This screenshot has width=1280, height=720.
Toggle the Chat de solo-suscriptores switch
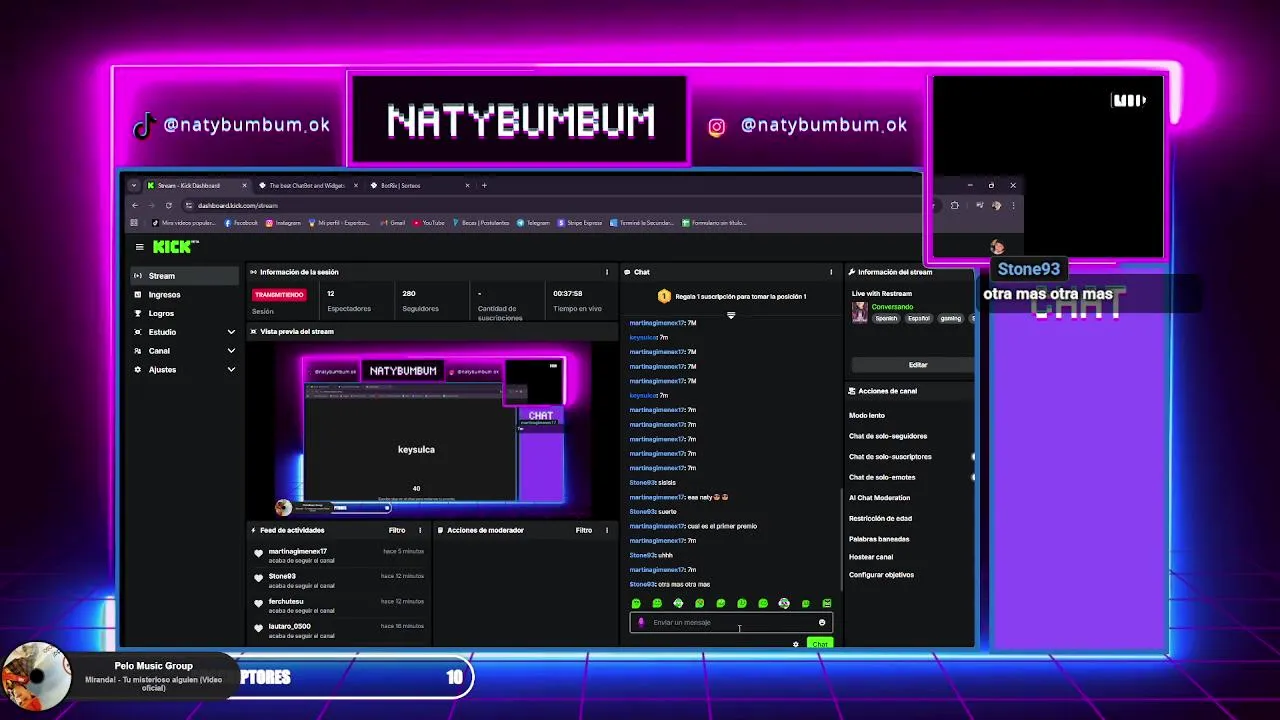coord(973,456)
